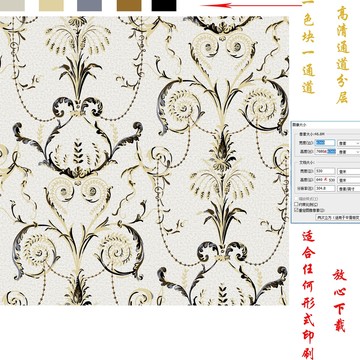
Task: Click the resolution field showing 304.8
Action: click(325, 189)
